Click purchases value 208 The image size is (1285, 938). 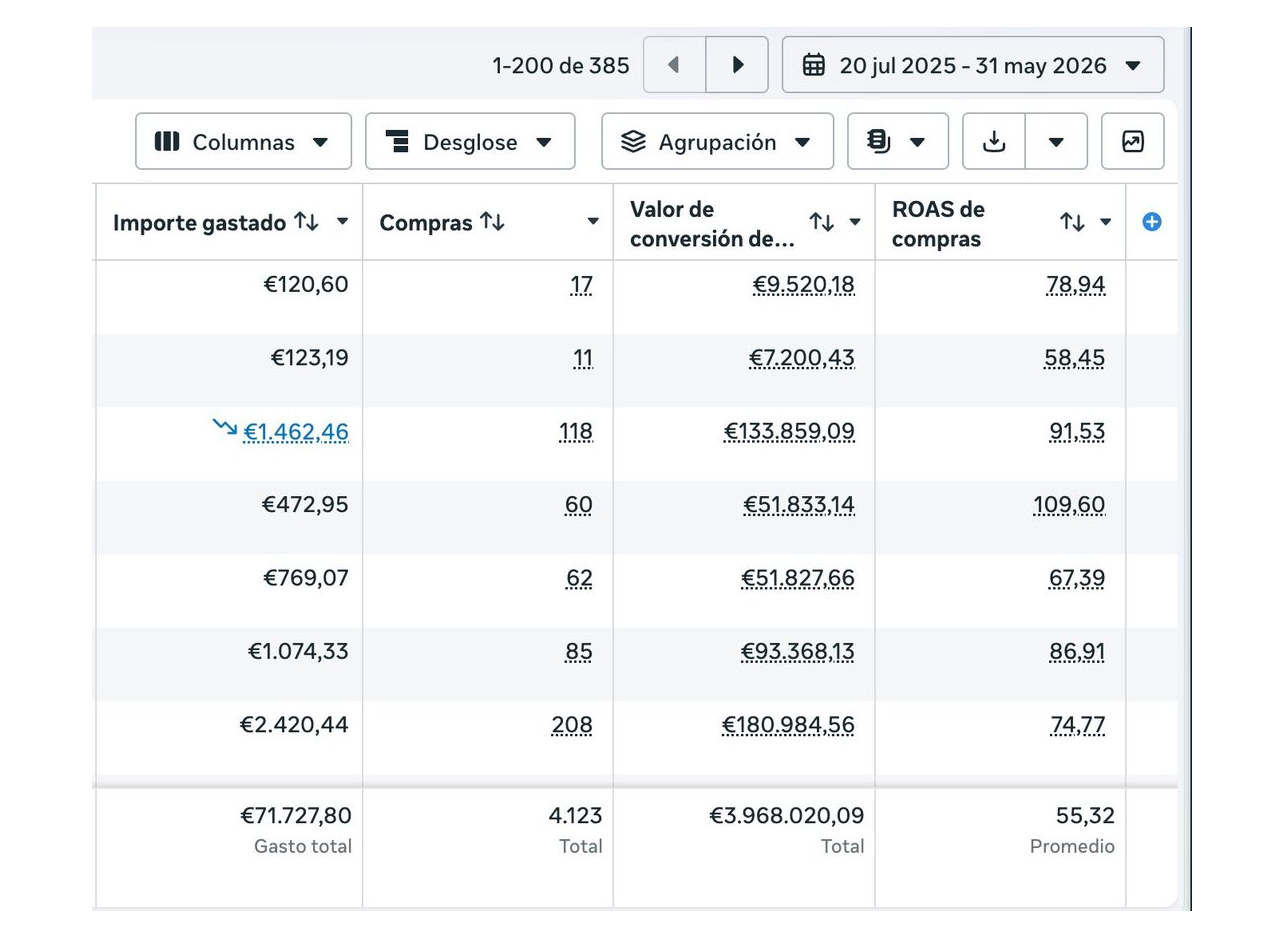[572, 725]
